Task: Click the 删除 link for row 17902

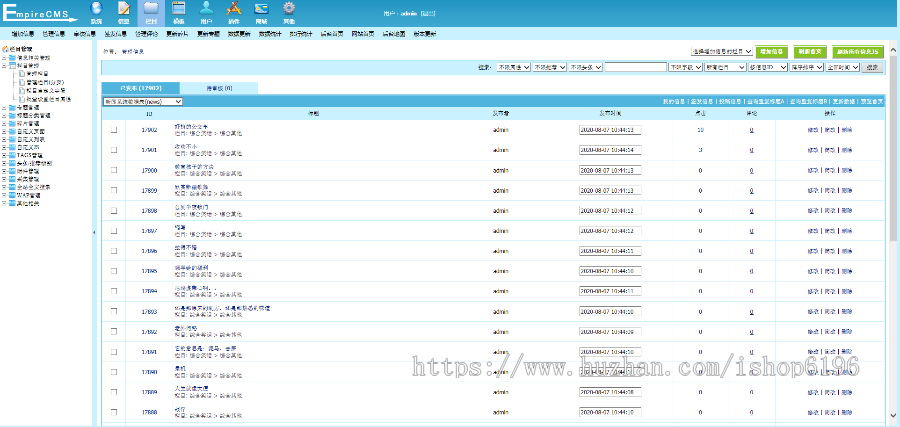Action: coord(847,130)
